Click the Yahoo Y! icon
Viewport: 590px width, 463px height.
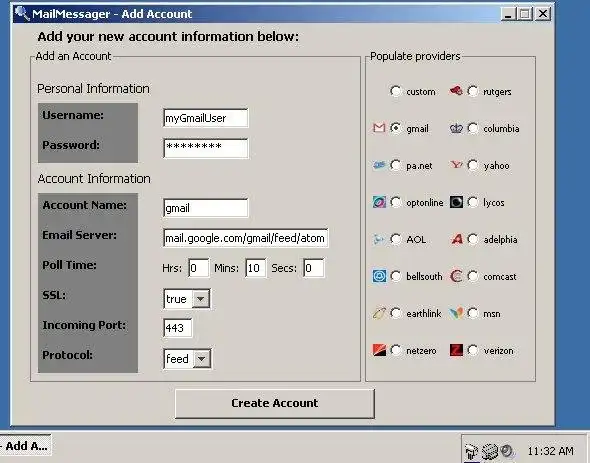point(456,165)
